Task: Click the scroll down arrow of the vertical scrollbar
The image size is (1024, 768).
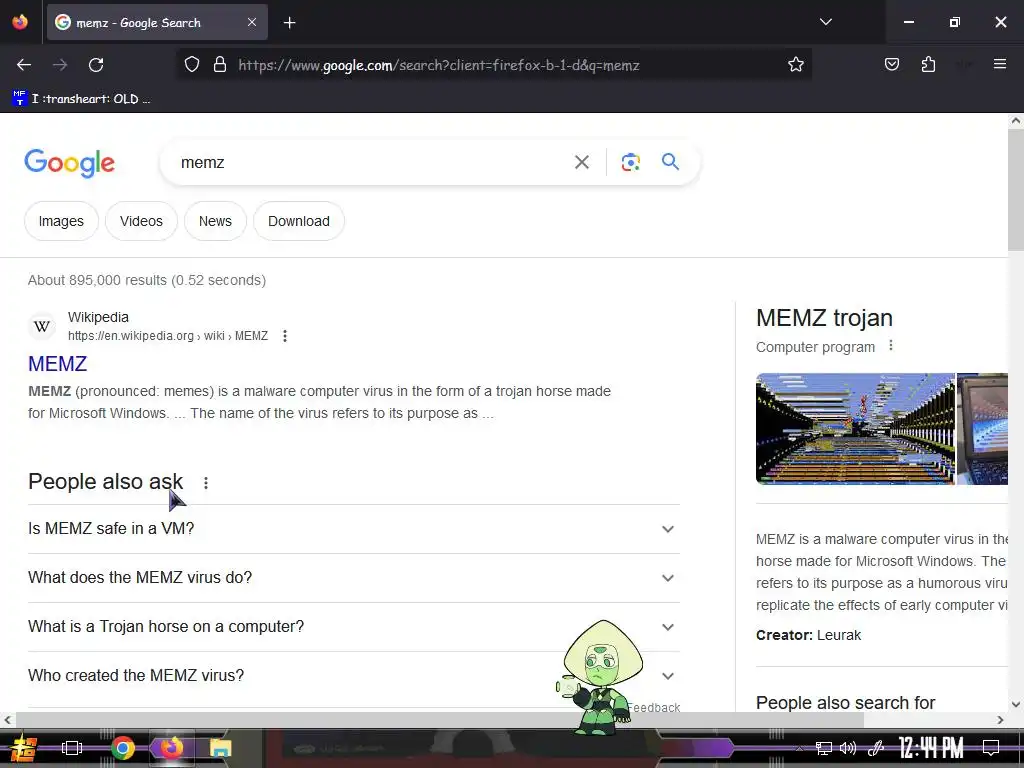Action: tap(1016, 705)
